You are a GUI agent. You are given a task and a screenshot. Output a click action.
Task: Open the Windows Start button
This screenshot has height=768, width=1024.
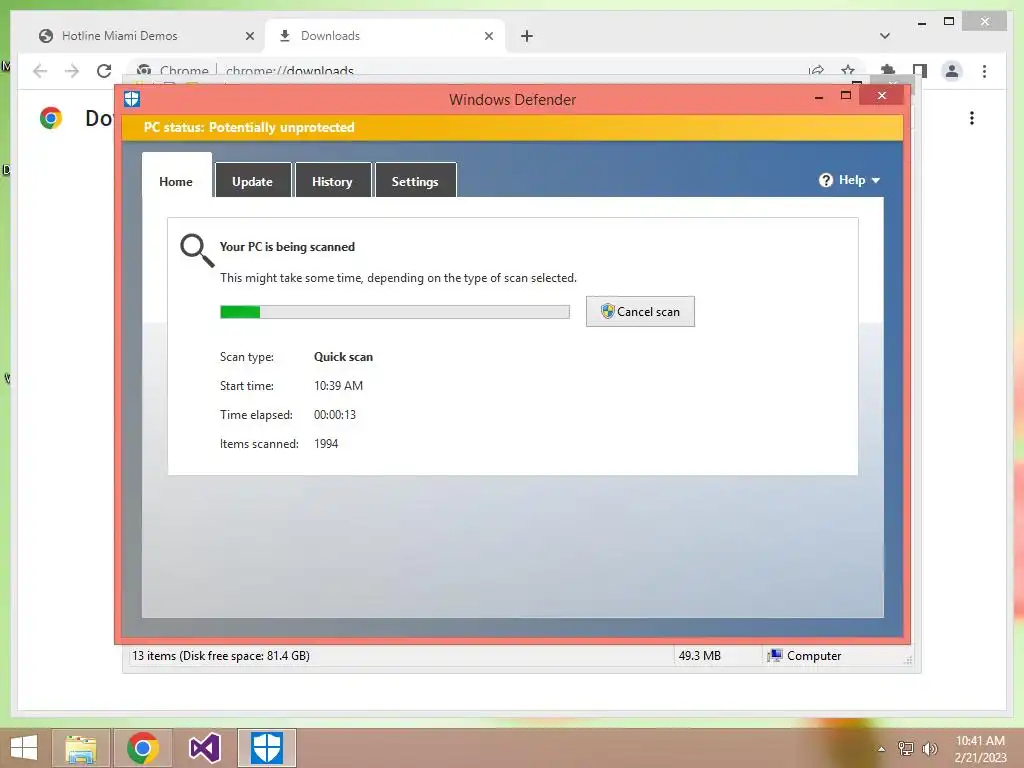click(24, 748)
